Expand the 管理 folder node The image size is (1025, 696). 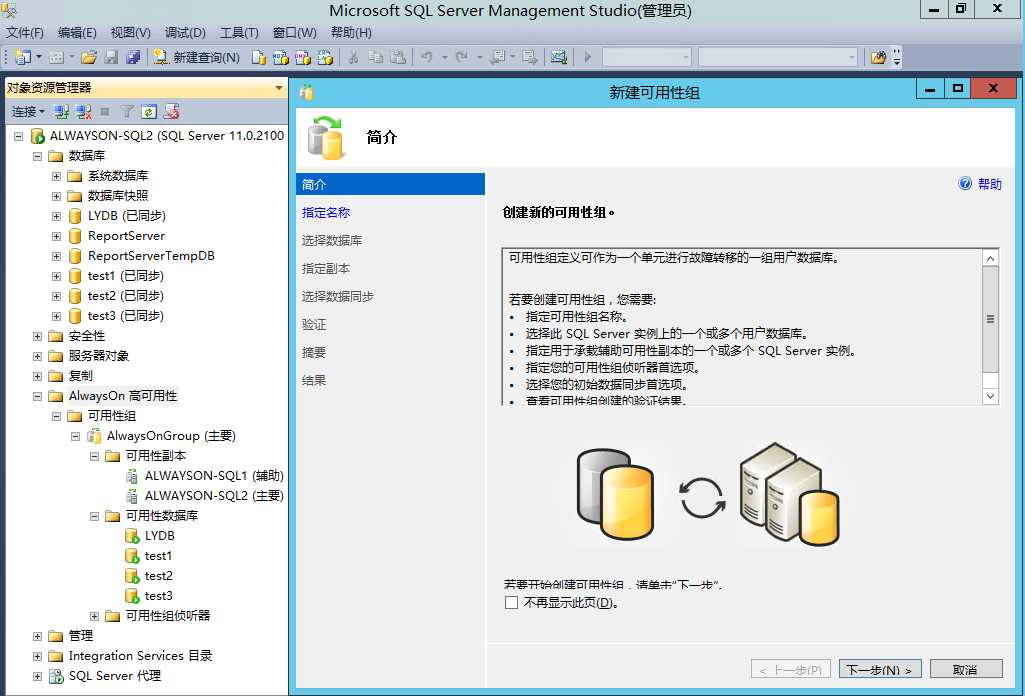point(37,636)
